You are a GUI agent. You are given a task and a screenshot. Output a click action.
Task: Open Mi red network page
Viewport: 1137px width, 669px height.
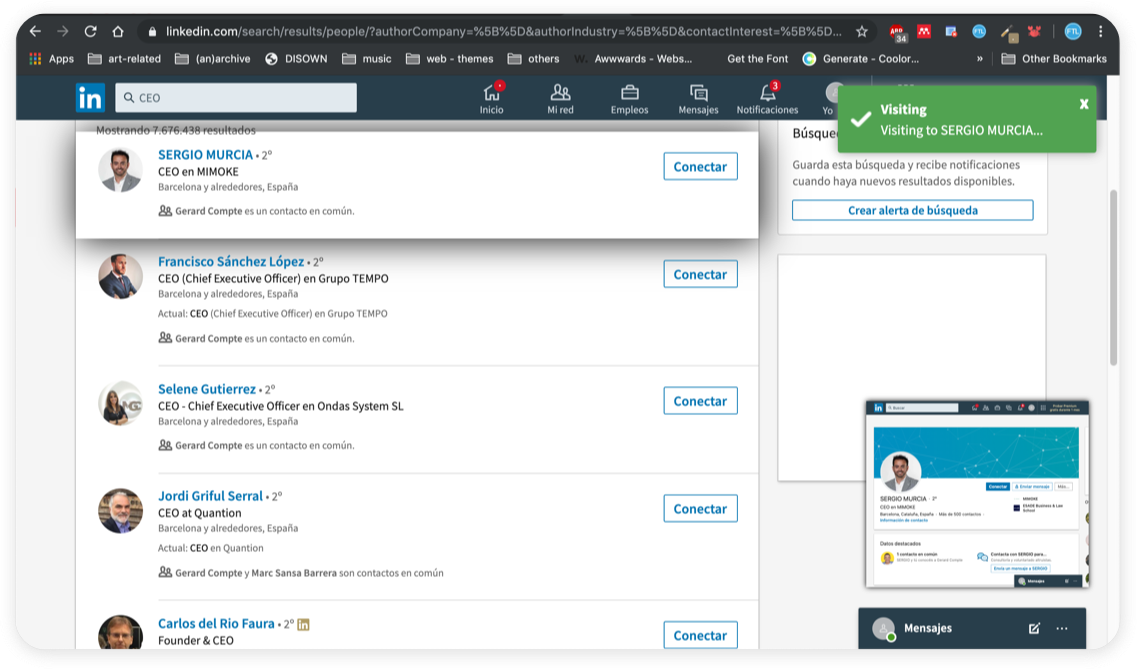[x=561, y=99]
